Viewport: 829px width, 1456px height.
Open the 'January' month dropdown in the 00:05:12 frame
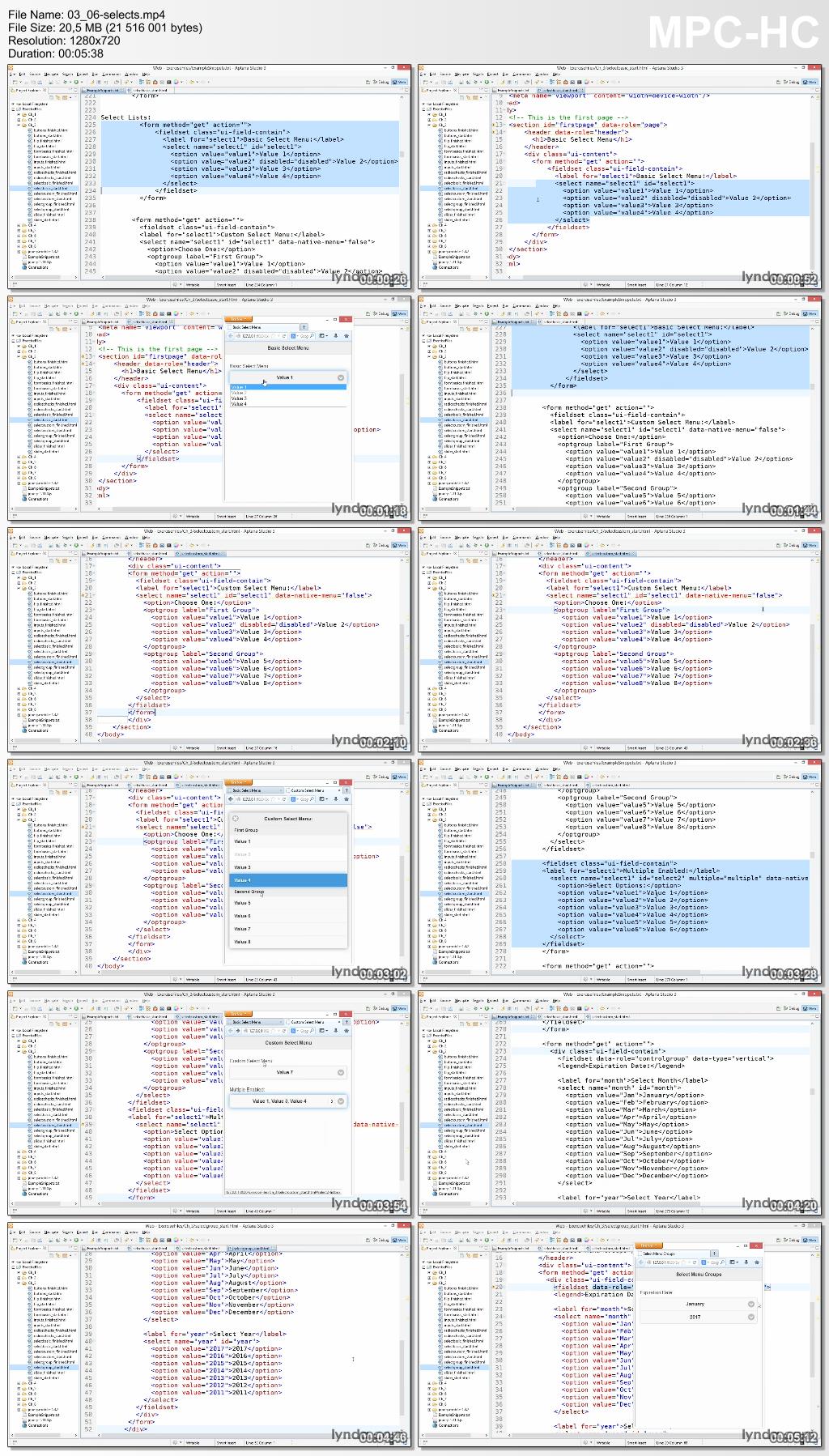(698, 1304)
